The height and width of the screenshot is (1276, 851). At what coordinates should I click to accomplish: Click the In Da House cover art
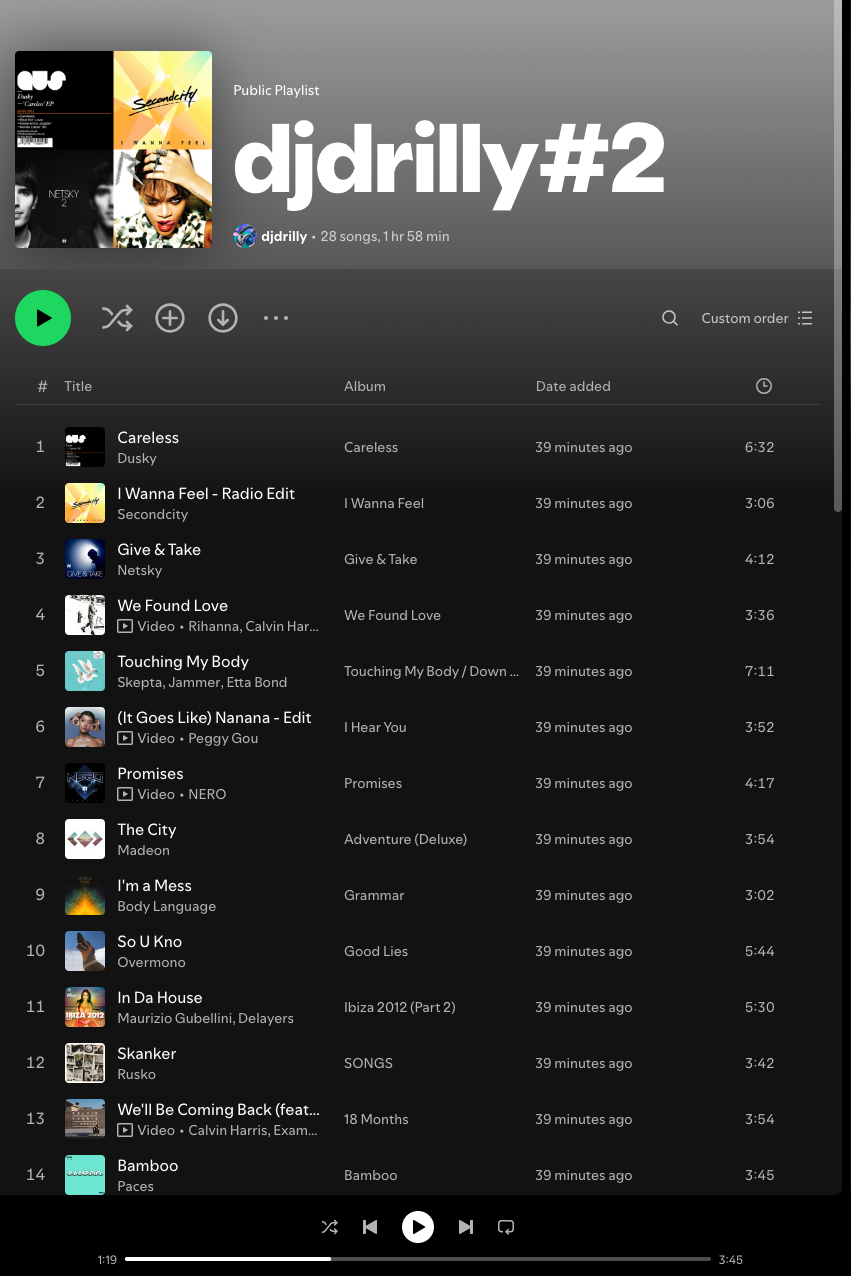click(x=85, y=1007)
